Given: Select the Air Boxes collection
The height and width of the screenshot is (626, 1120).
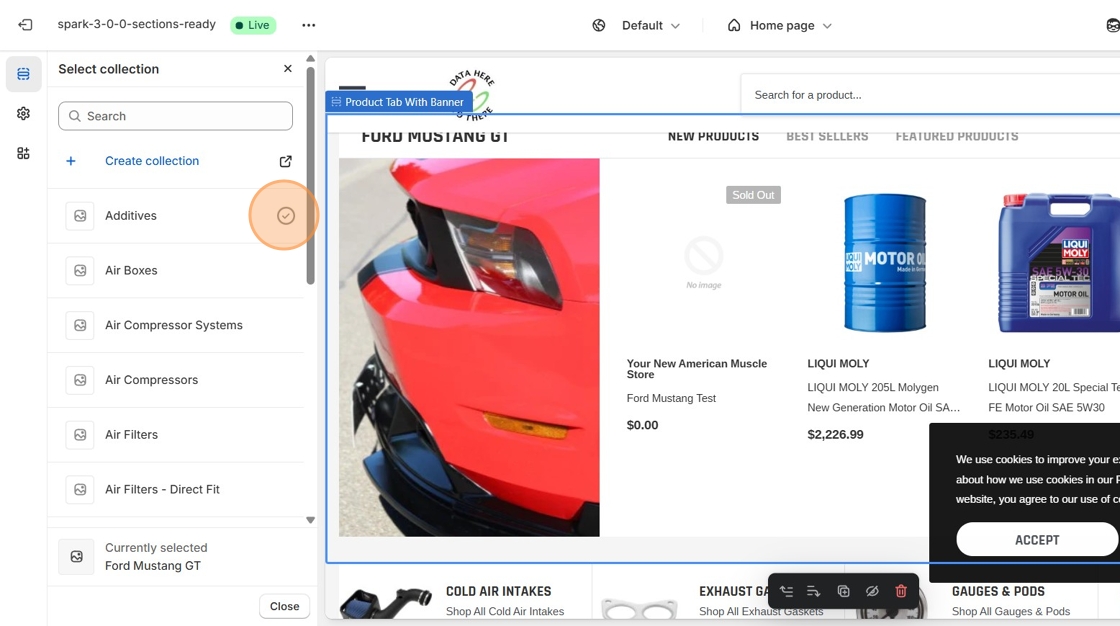Looking at the screenshot, I should tap(176, 271).
